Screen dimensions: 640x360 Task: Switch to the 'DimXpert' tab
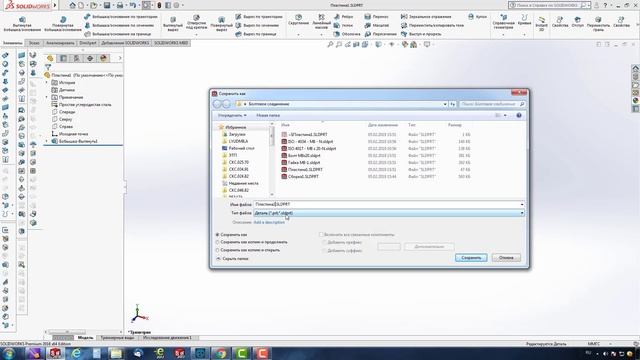click(88, 43)
